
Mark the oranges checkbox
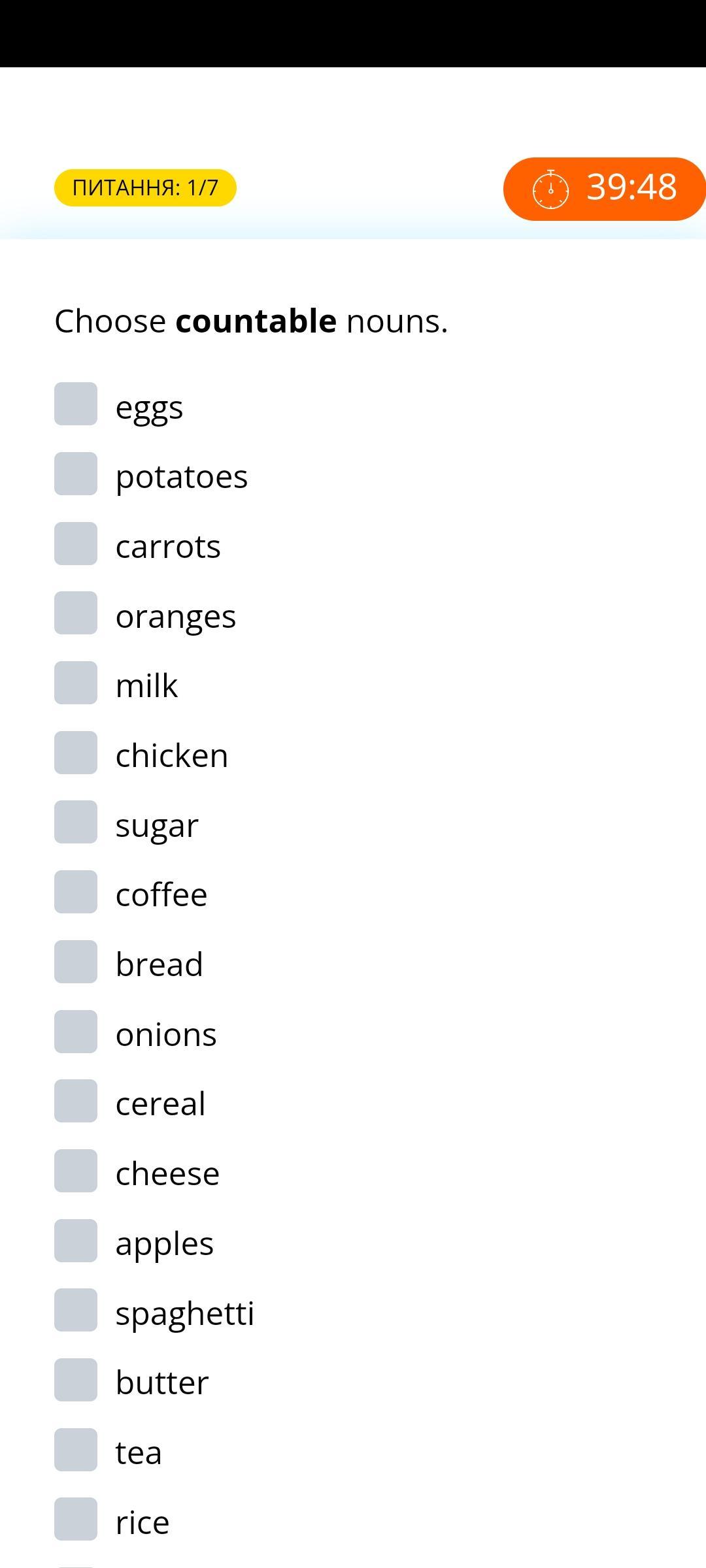point(76,613)
